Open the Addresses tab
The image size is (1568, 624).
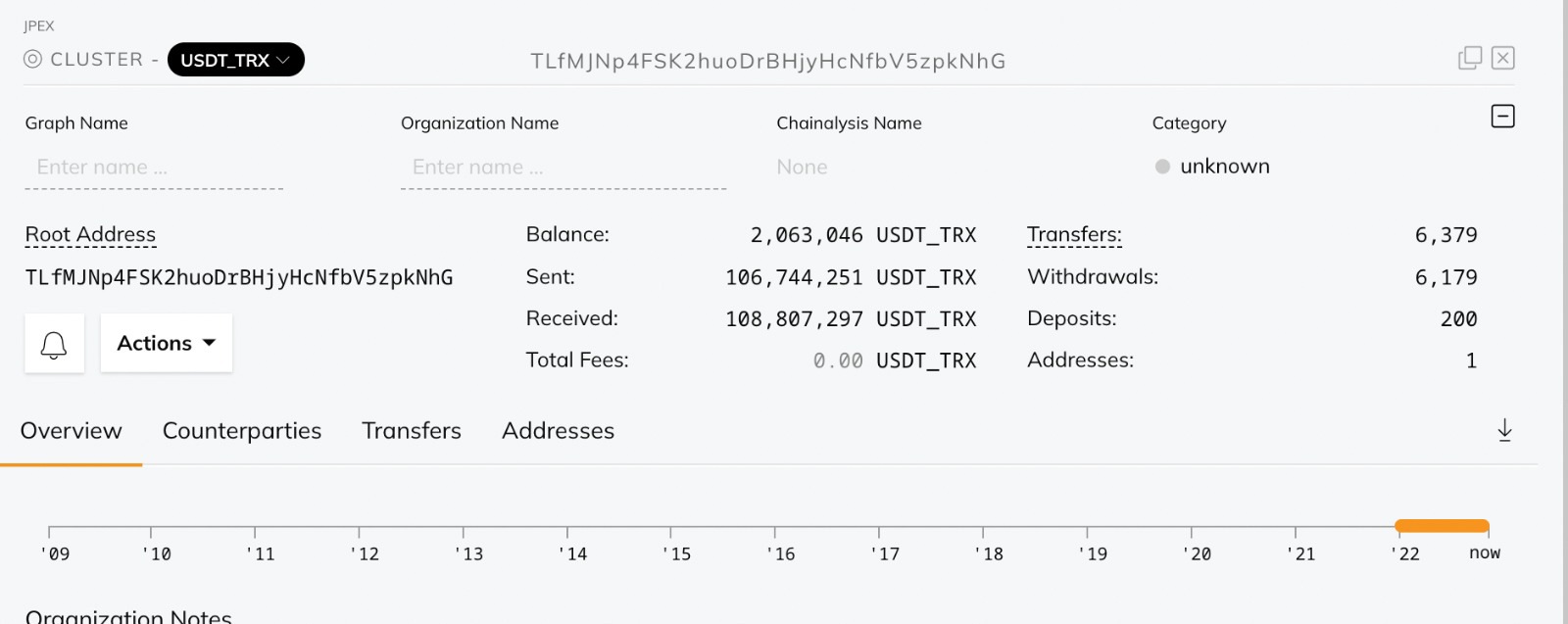(558, 430)
